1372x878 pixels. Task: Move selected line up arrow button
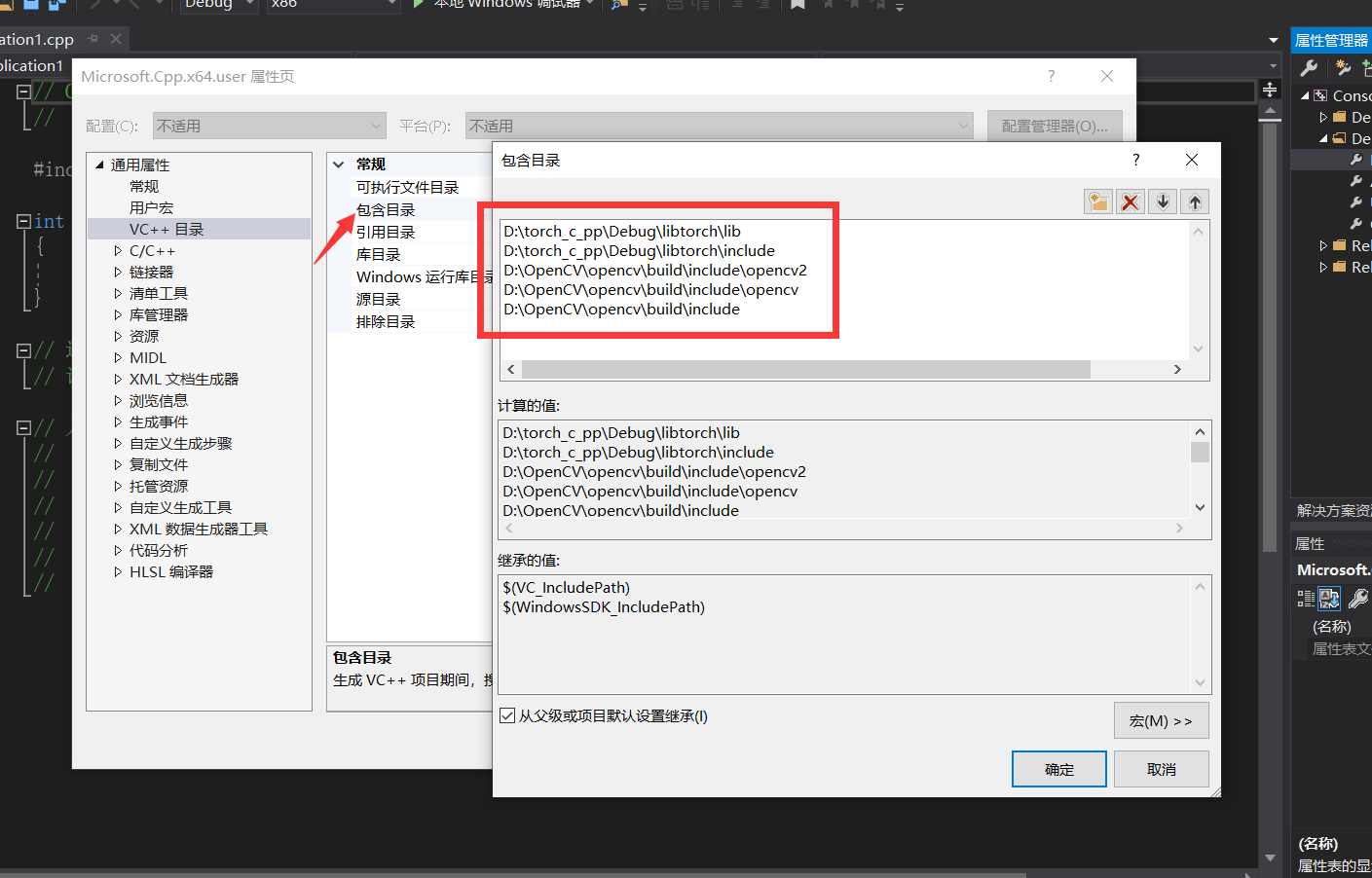(1195, 201)
